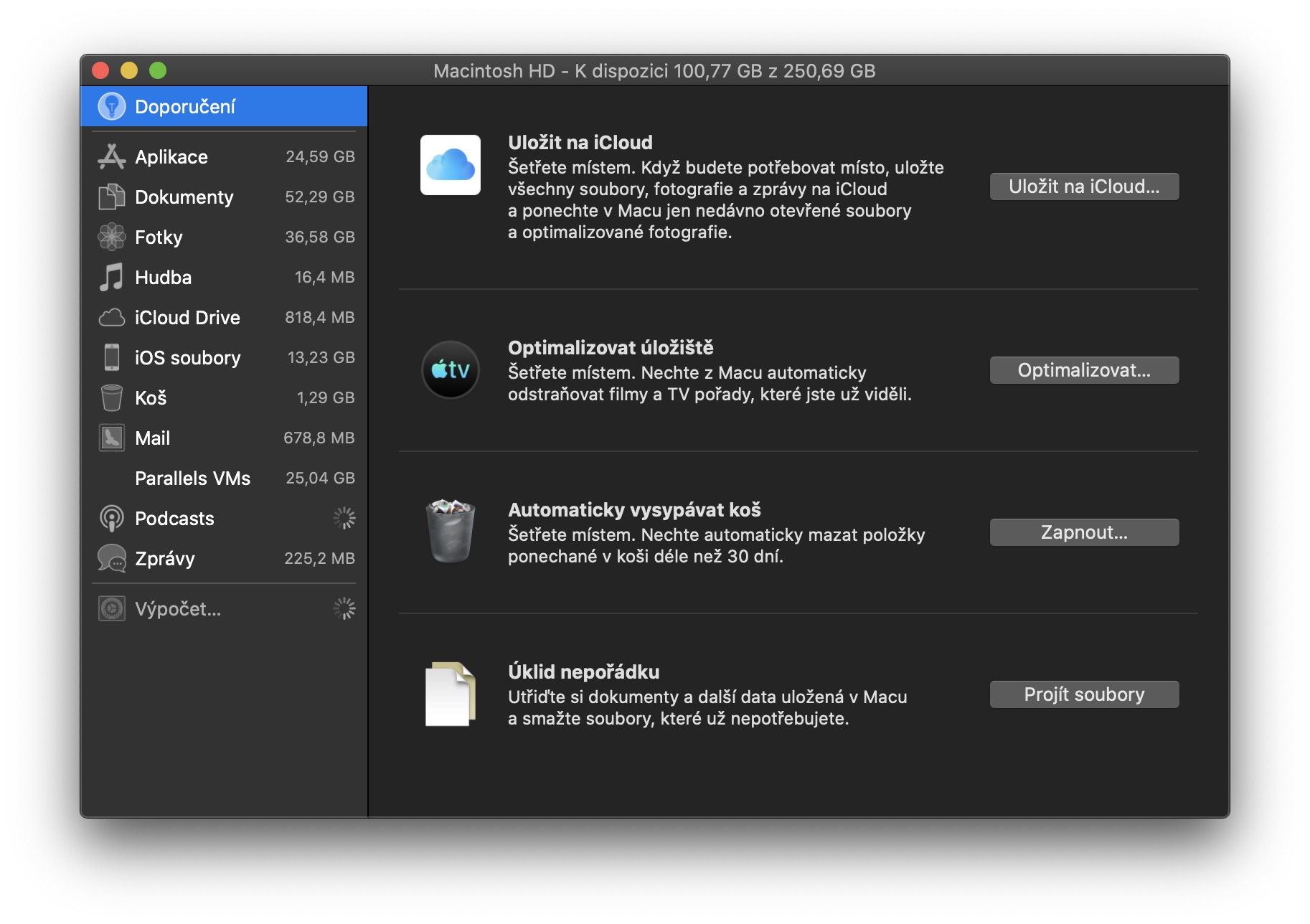This screenshot has width=1310, height=924.
Task: Show the Dokumenty category
Action: (x=224, y=197)
